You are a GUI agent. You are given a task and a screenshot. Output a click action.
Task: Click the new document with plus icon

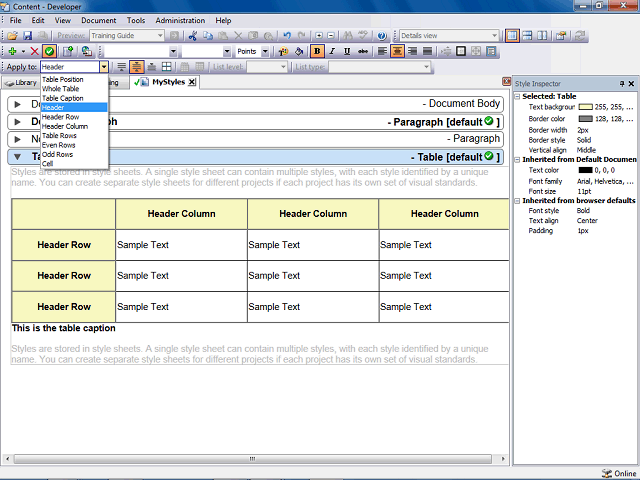(x=68, y=51)
